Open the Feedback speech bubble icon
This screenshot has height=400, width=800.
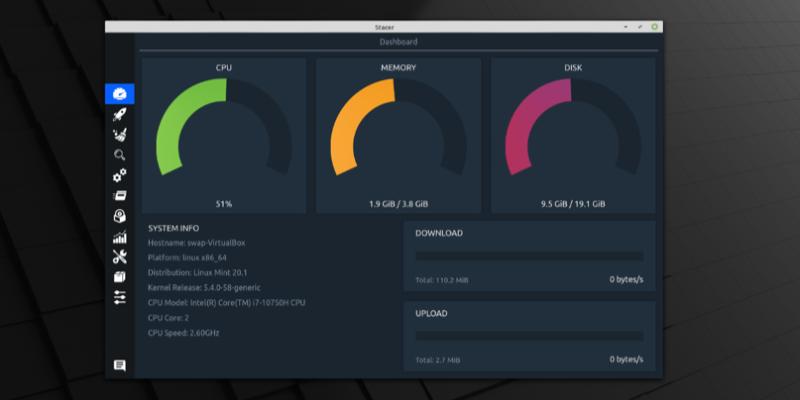(119, 365)
